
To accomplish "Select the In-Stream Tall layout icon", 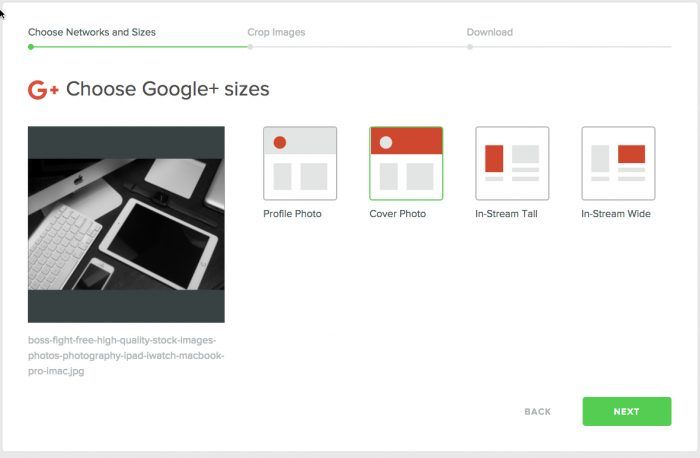I will [x=512, y=163].
